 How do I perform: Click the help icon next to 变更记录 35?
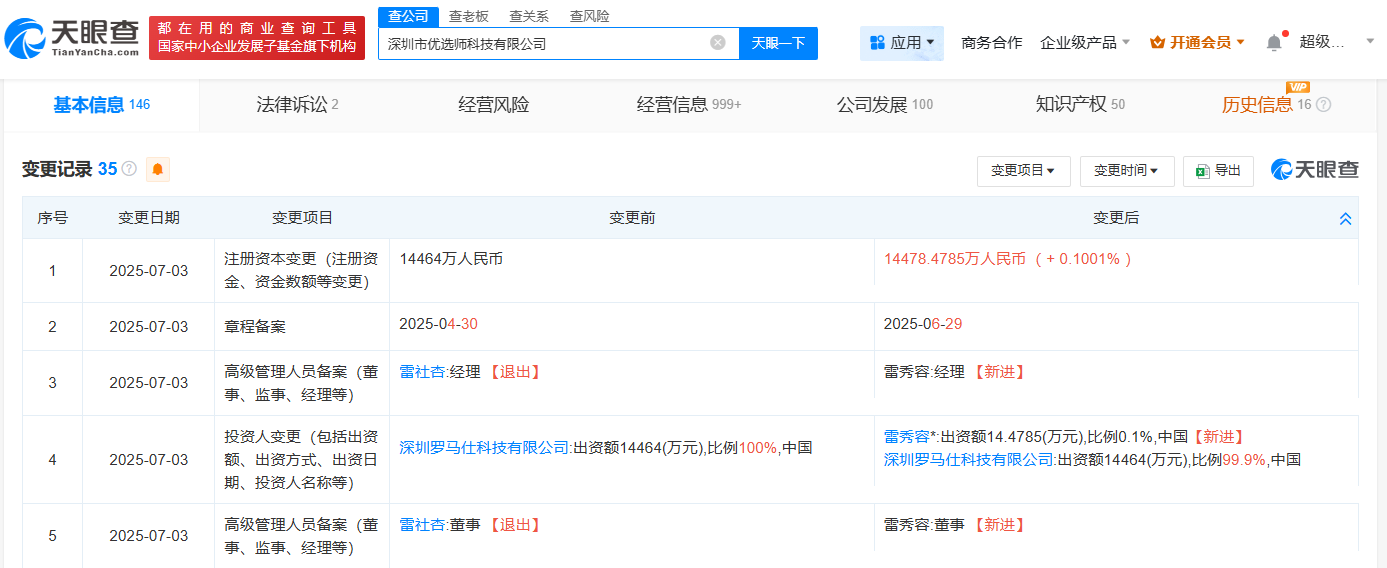coord(129,169)
